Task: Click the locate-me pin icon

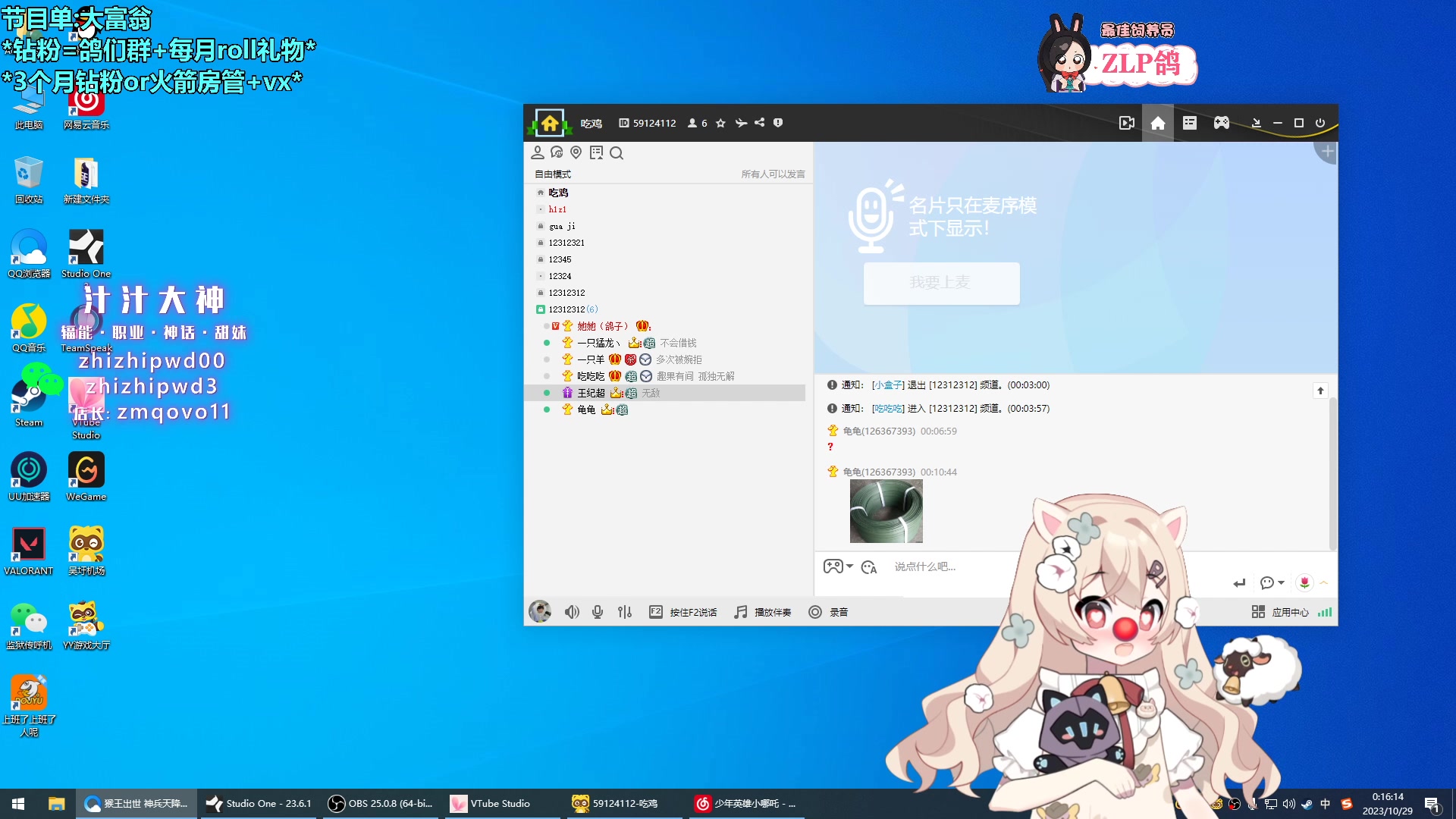Action: [x=576, y=152]
